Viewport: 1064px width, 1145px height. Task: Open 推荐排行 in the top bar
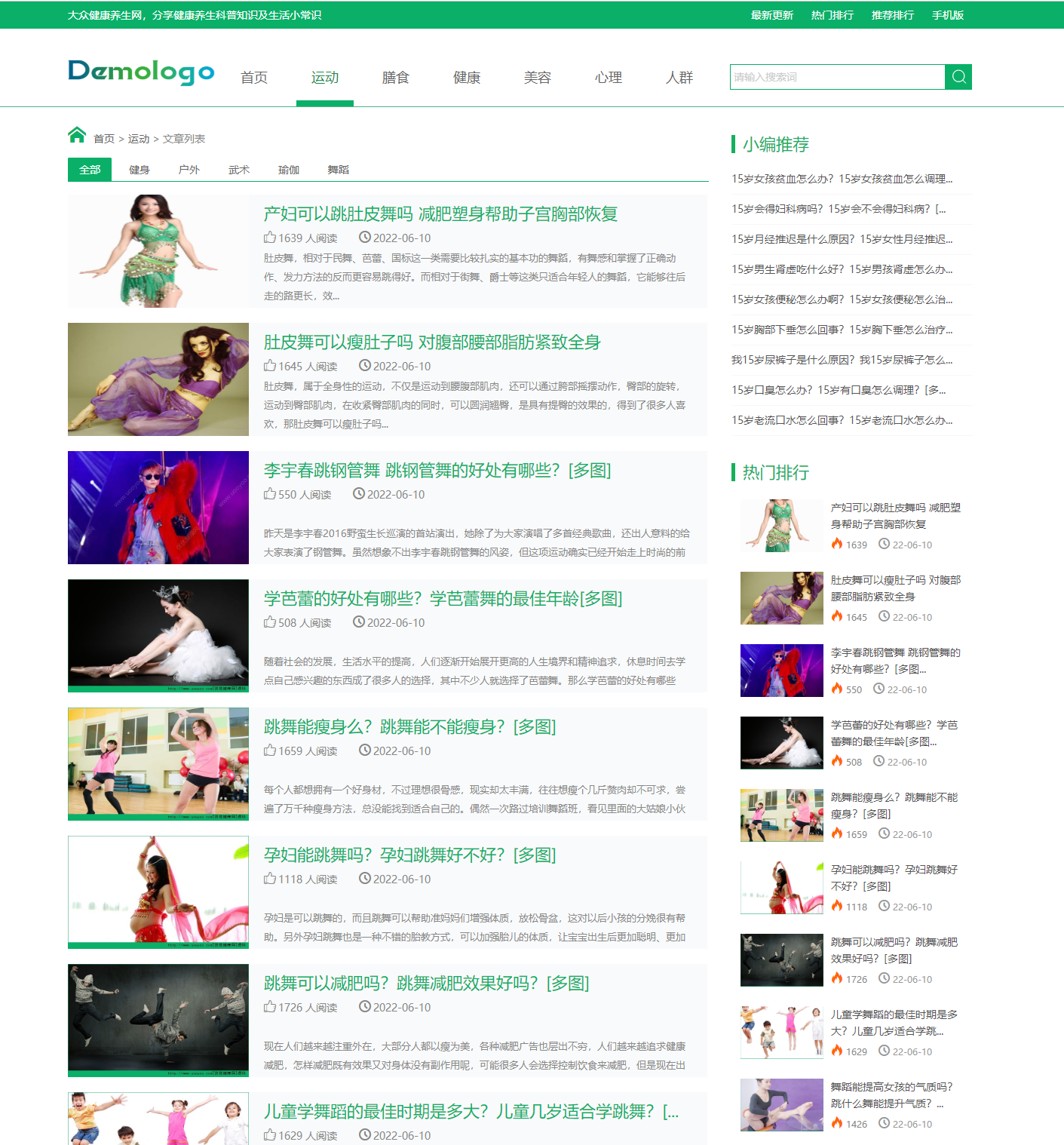(x=893, y=15)
